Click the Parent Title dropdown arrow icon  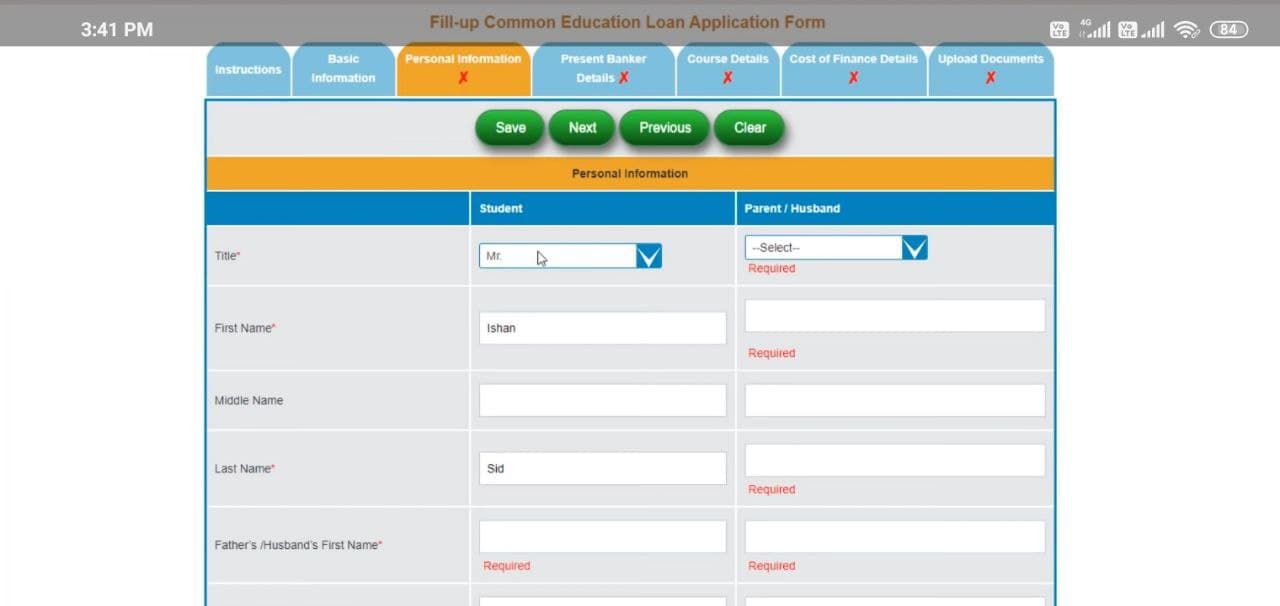[x=915, y=247]
